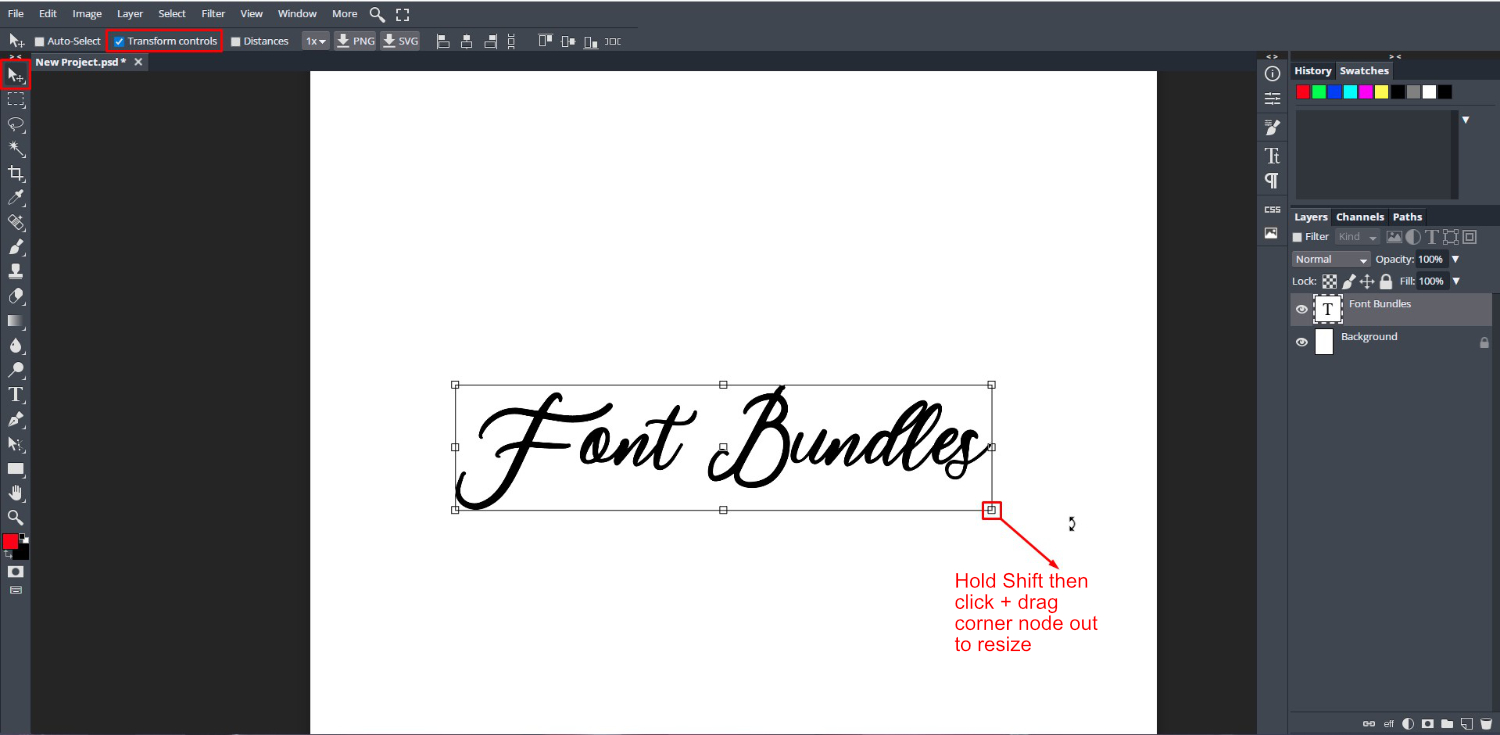
Task: Toggle fullscreen mode icon
Action: pyautogui.click(x=402, y=14)
